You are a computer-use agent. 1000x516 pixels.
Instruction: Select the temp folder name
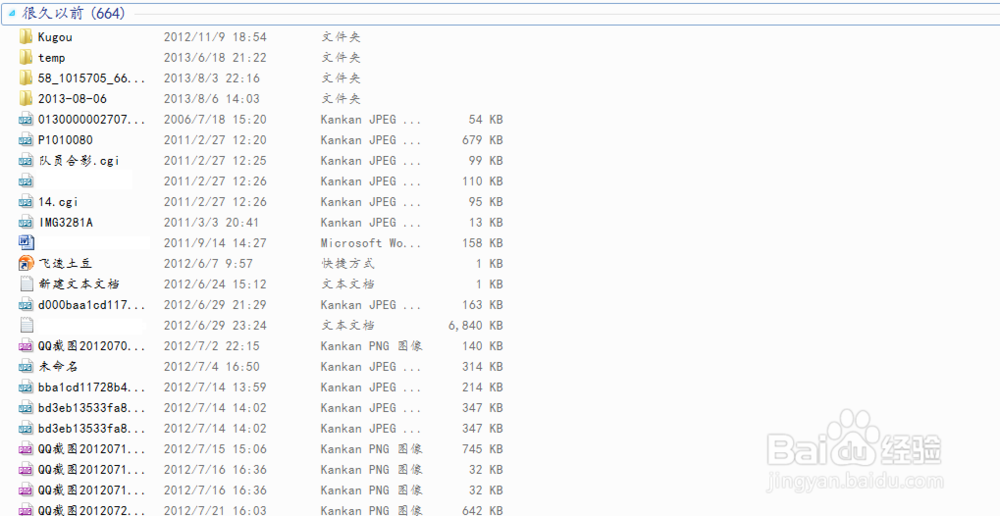[52, 57]
